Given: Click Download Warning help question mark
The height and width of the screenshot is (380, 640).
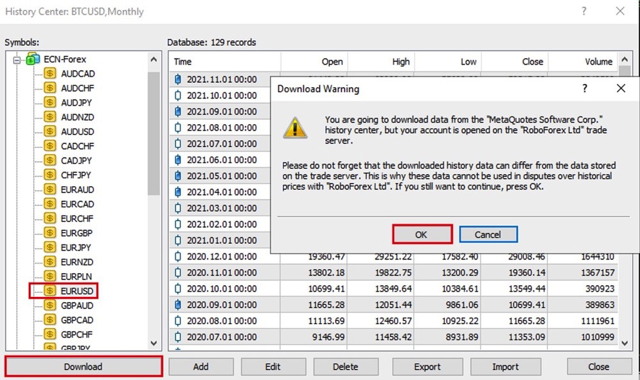Looking at the screenshot, I should 584,88.
